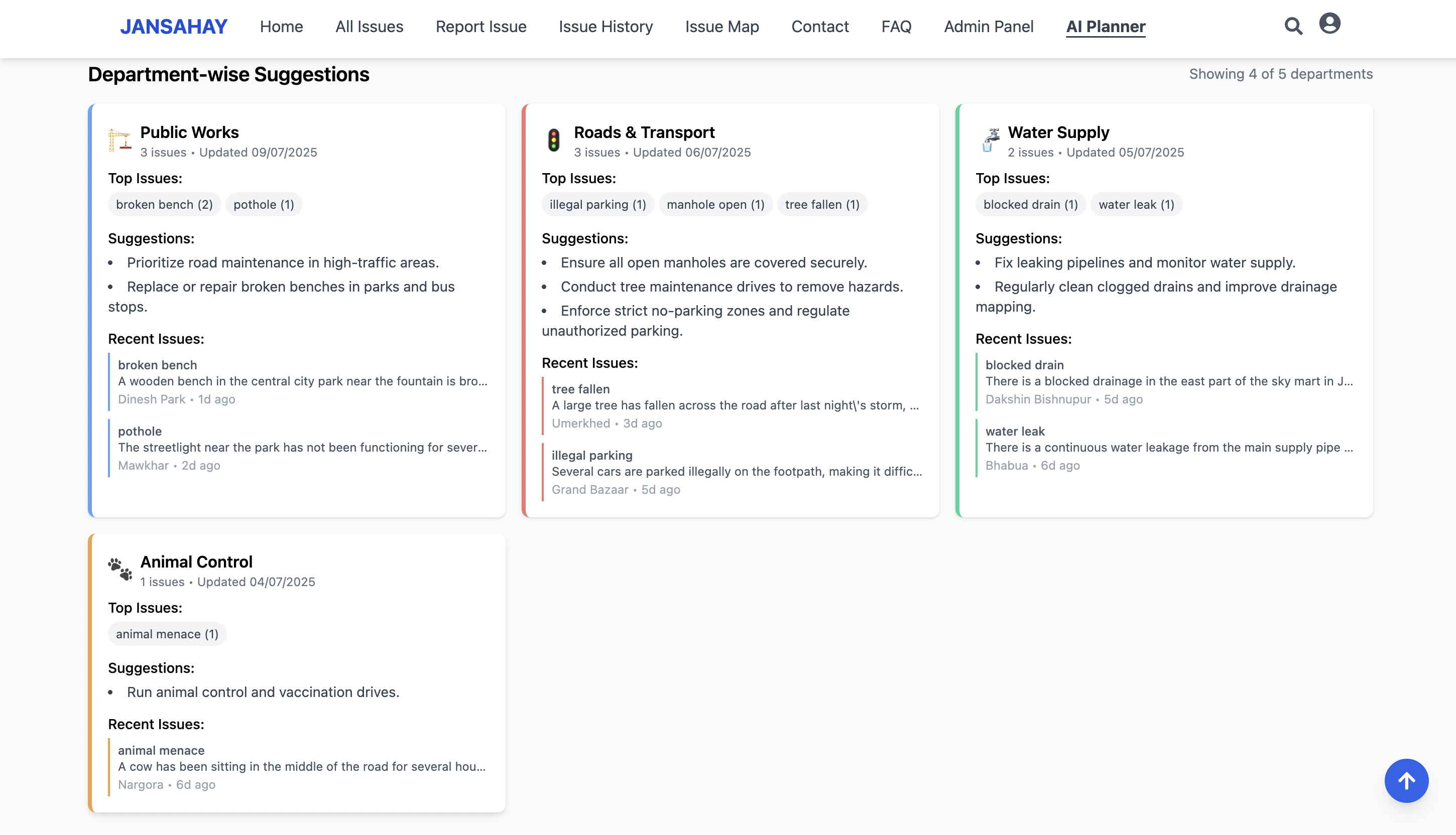Select the water leak (1) chip
This screenshot has width=1456, height=835.
[x=1136, y=205]
